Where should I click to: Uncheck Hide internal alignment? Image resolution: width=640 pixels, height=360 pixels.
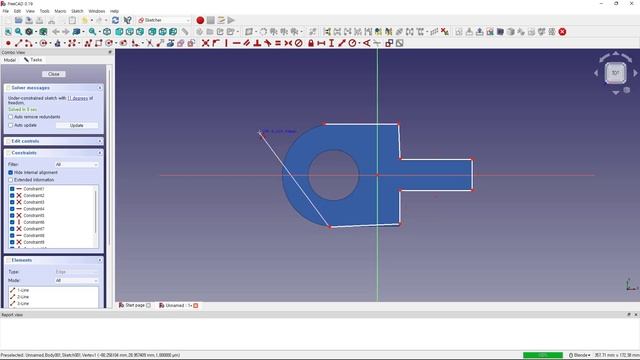coord(11,173)
